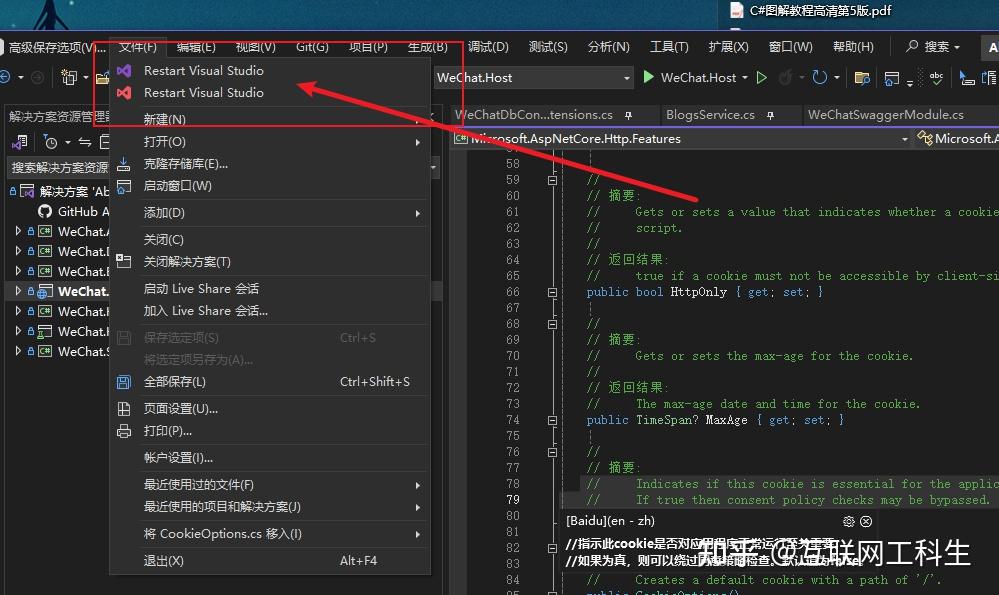Expand the 添加(D) submenu arrow
Image resolution: width=999 pixels, height=595 pixels.
point(417,213)
